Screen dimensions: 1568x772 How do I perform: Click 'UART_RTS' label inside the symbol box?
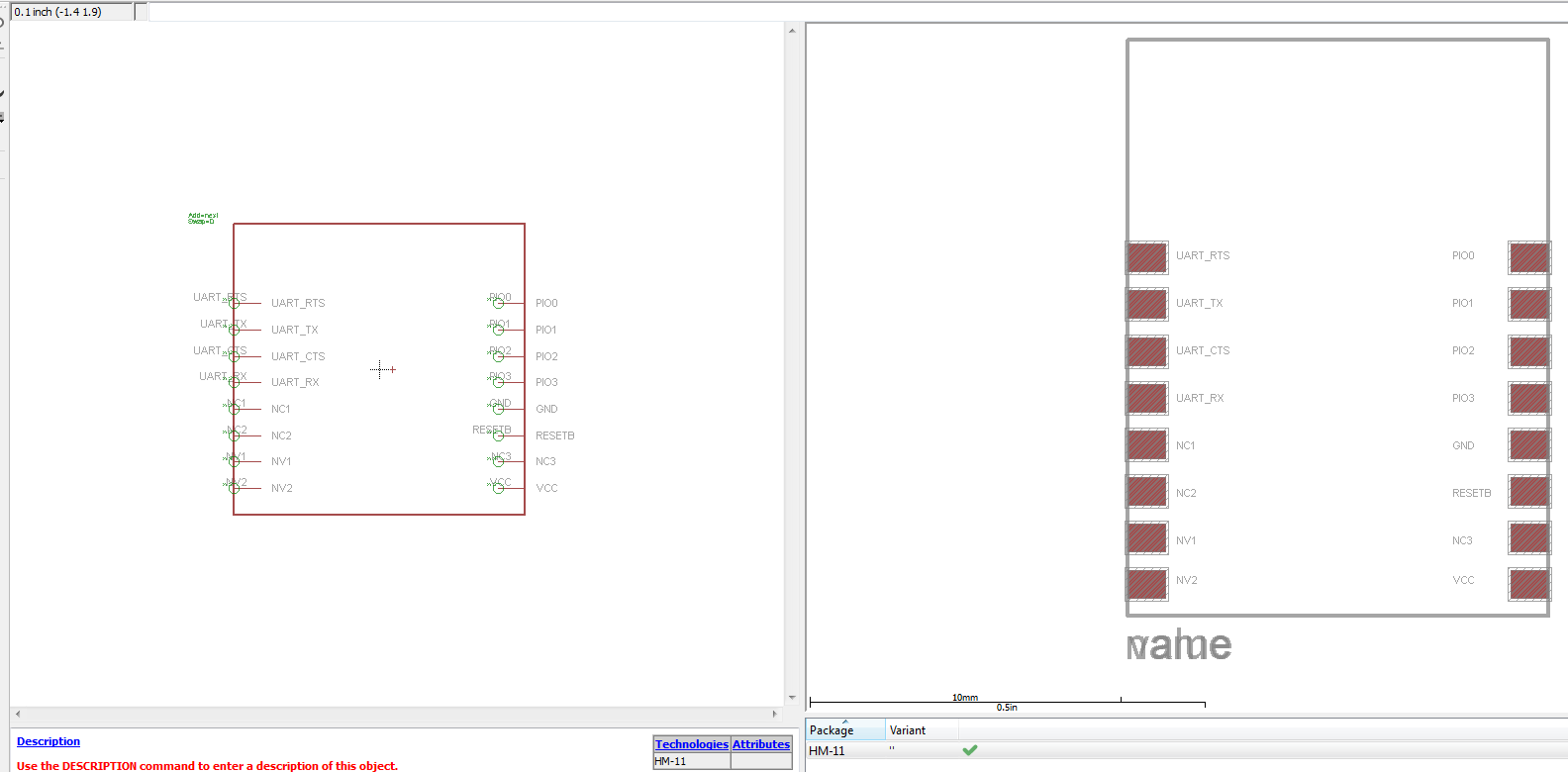click(x=298, y=303)
